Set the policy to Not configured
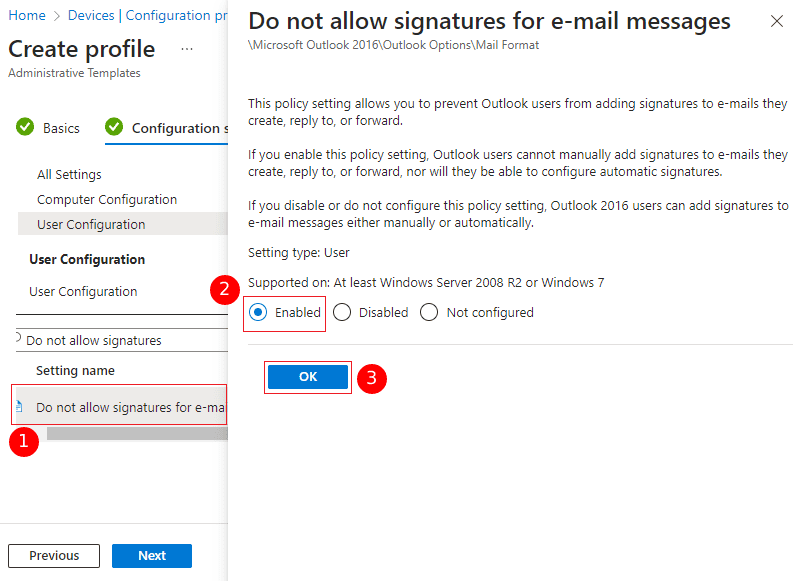Screen dimensions: 803x581 click(x=430, y=312)
